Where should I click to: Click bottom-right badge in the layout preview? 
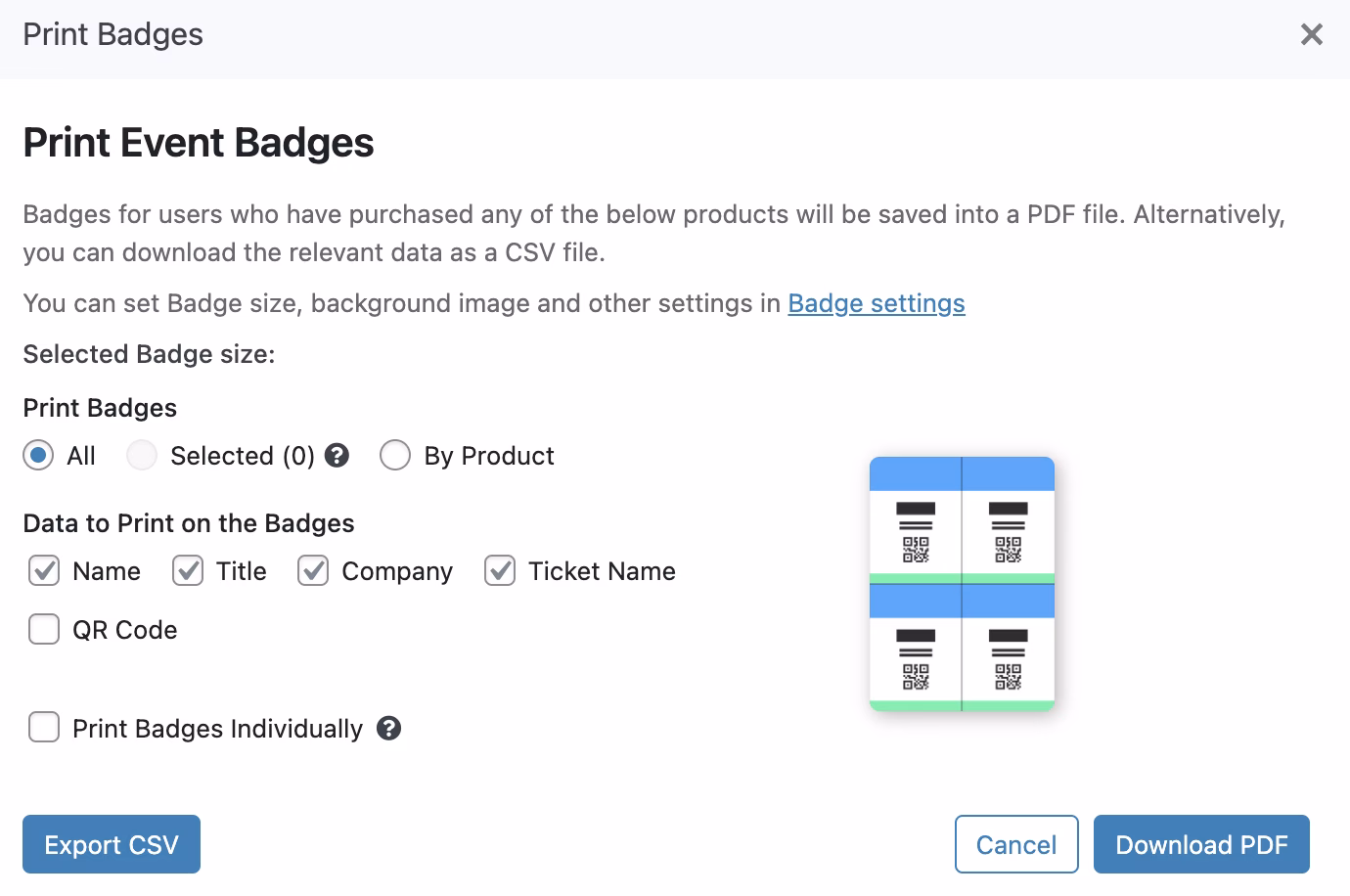tap(1008, 648)
